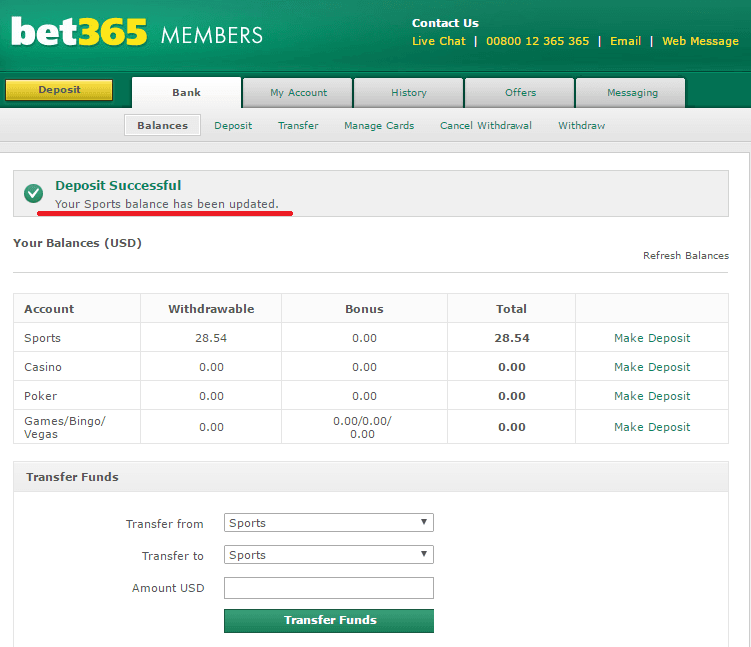Go to the Deposit sub-menu link
This screenshot has height=647, width=751.
click(233, 125)
